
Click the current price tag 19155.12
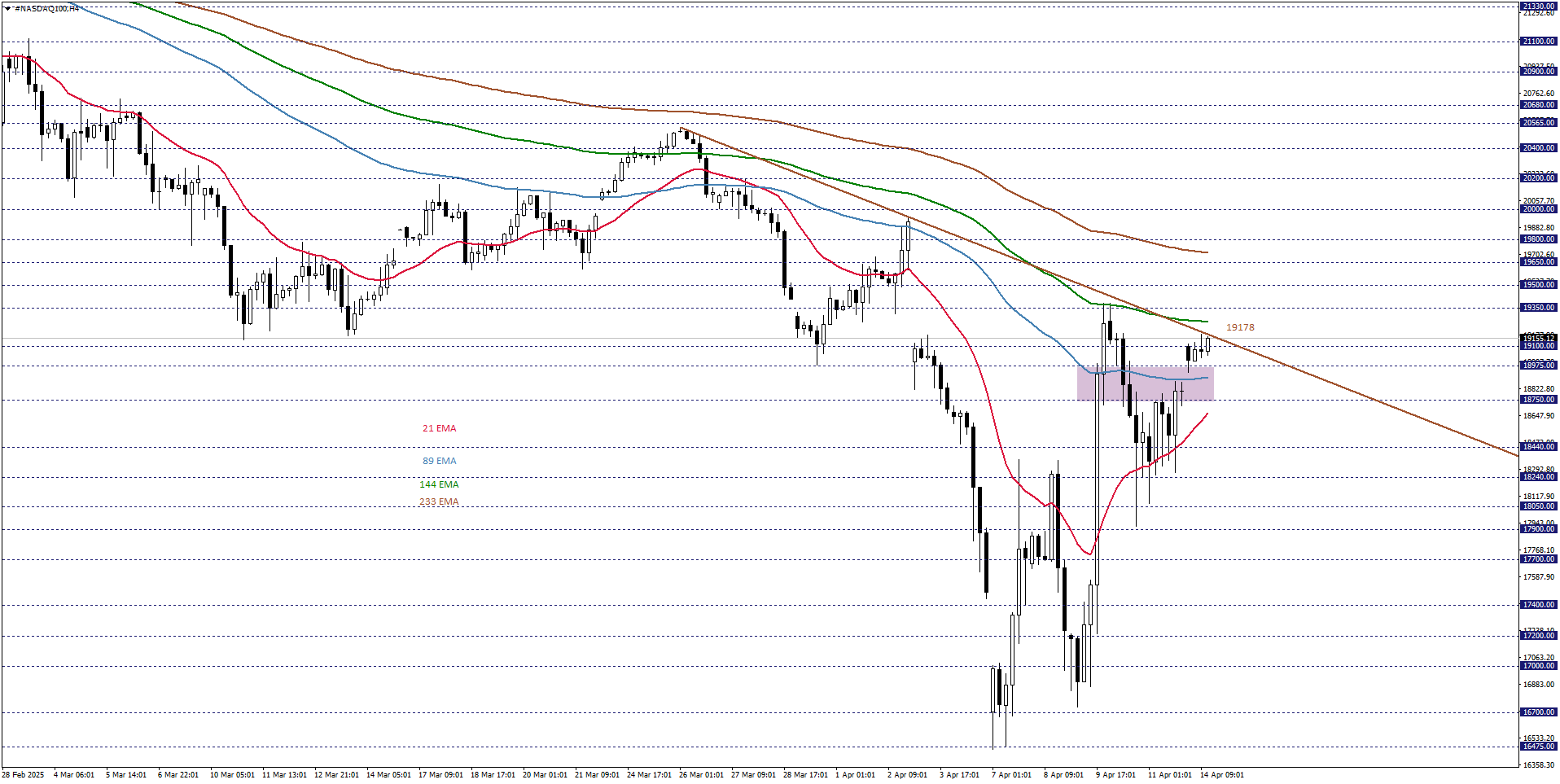(1539, 338)
